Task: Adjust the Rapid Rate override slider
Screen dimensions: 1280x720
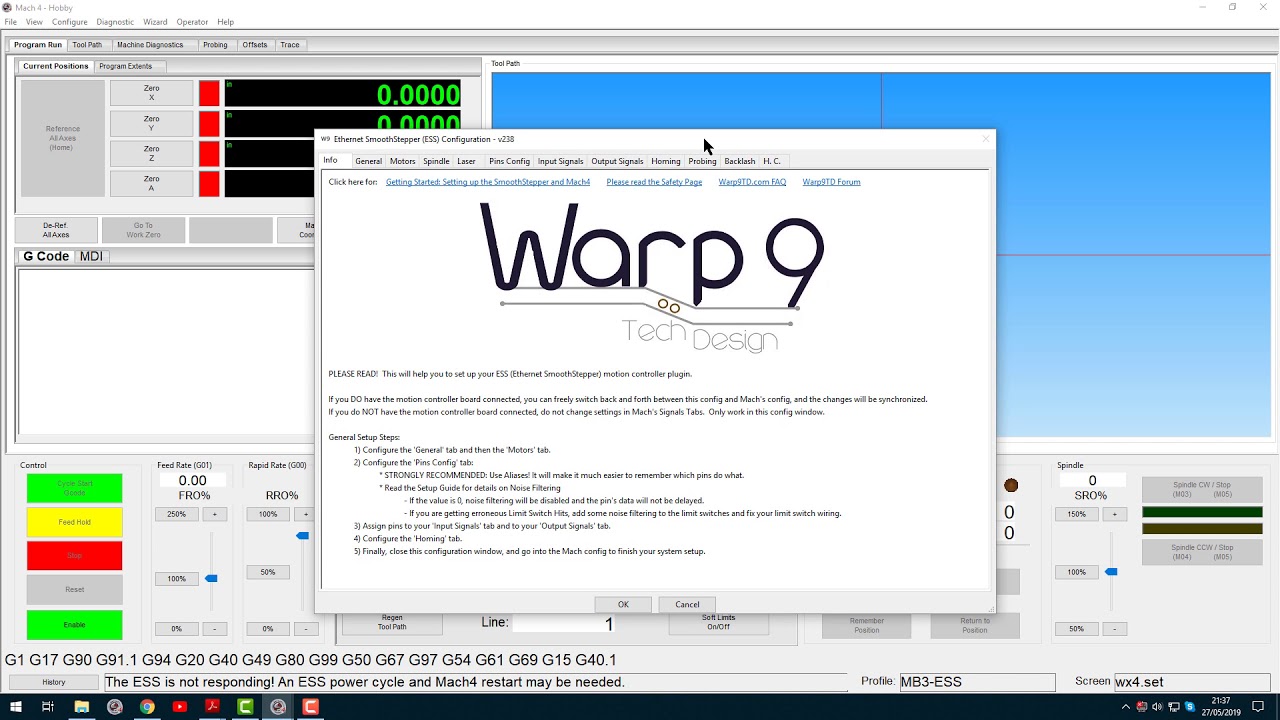Action: 302,535
